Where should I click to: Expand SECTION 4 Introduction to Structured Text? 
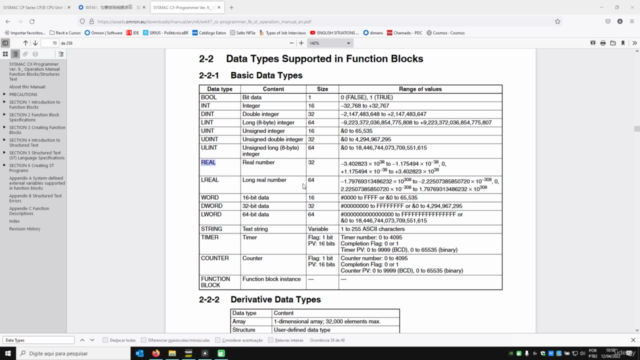click(x=4, y=140)
